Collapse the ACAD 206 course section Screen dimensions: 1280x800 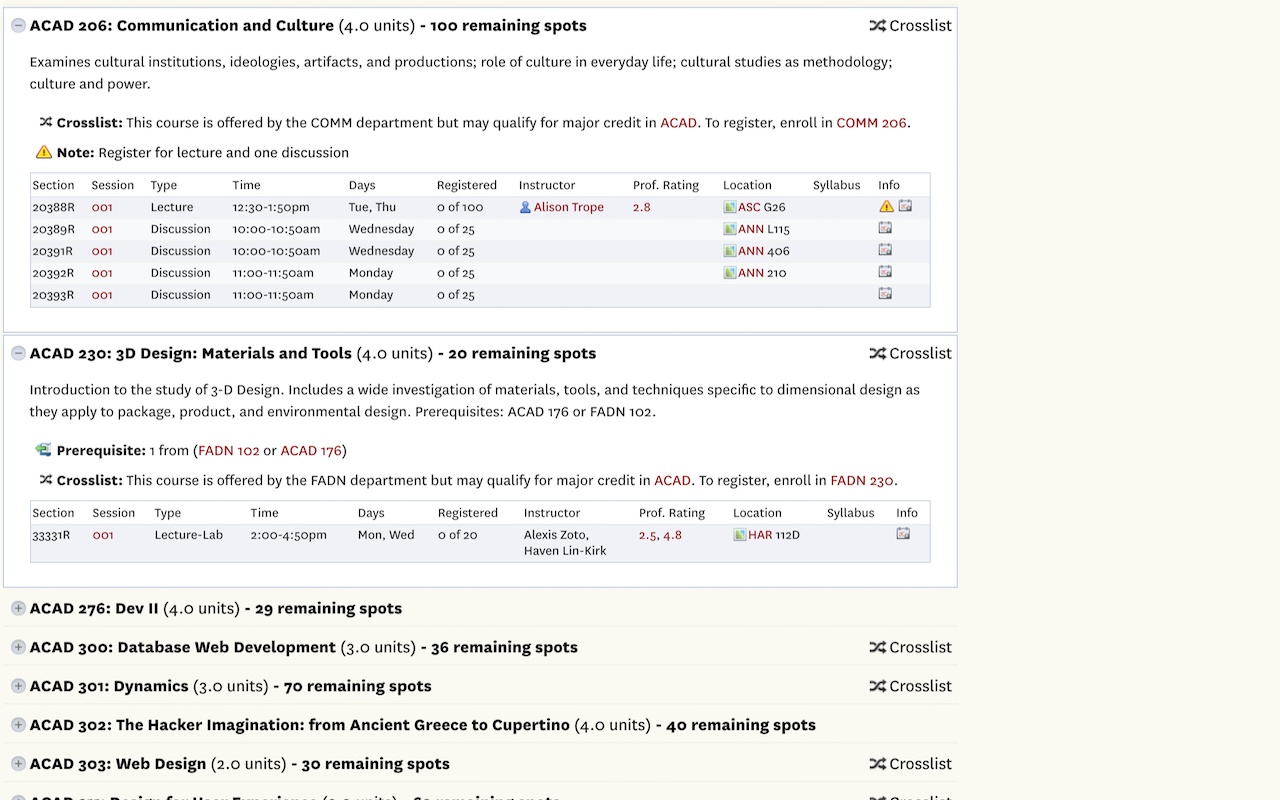pyautogui.click(x=18, y=26)
